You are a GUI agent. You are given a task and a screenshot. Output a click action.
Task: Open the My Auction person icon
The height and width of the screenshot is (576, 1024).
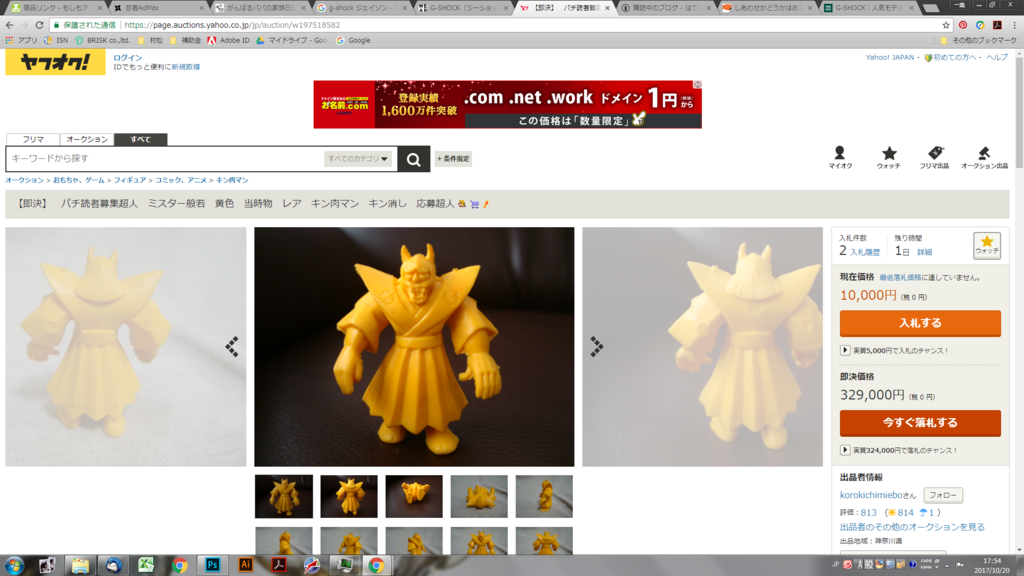coord(840,157)
